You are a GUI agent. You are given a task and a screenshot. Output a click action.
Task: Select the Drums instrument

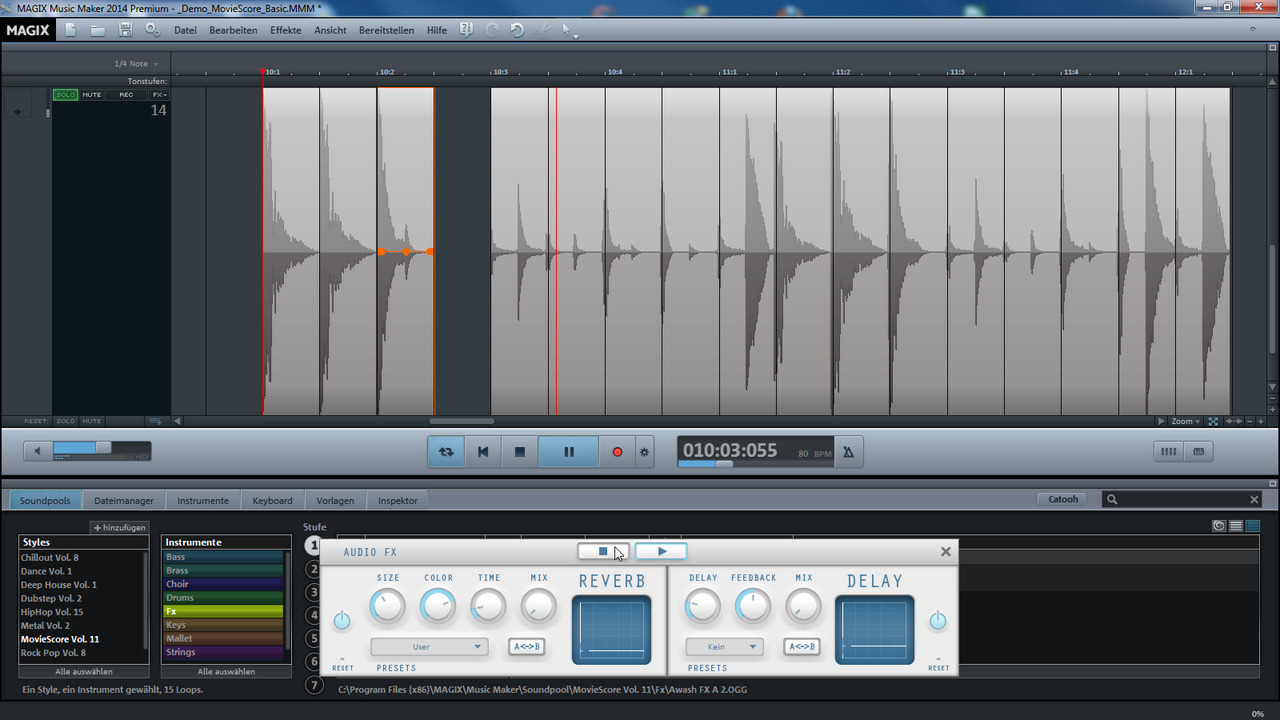[224, 598]
